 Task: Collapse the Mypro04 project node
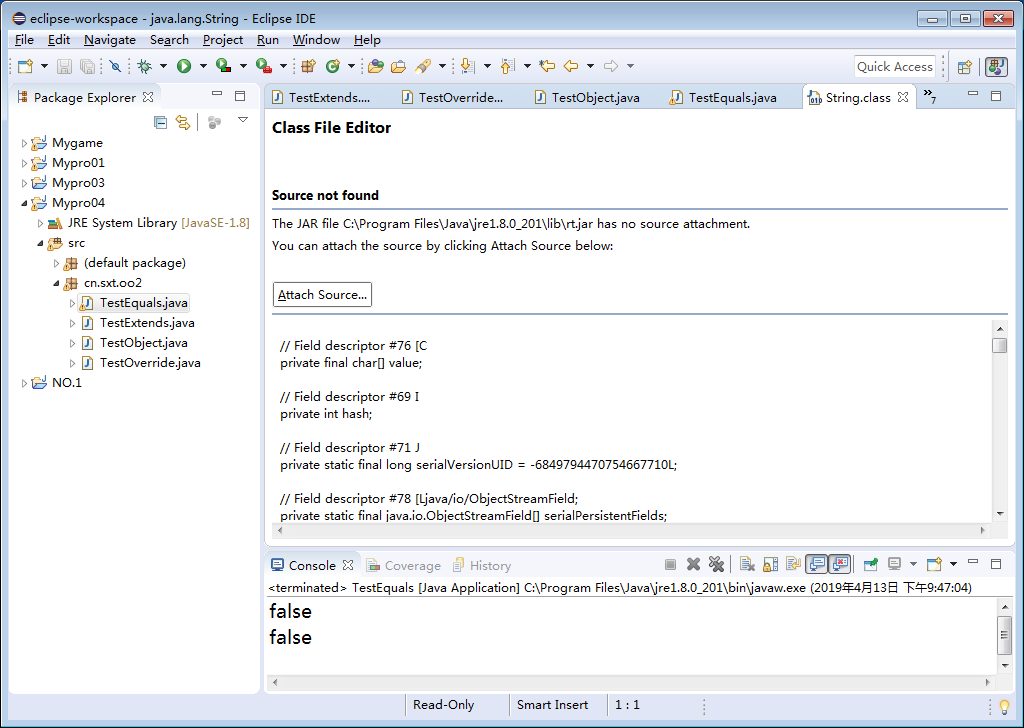(x=24, y=203)
